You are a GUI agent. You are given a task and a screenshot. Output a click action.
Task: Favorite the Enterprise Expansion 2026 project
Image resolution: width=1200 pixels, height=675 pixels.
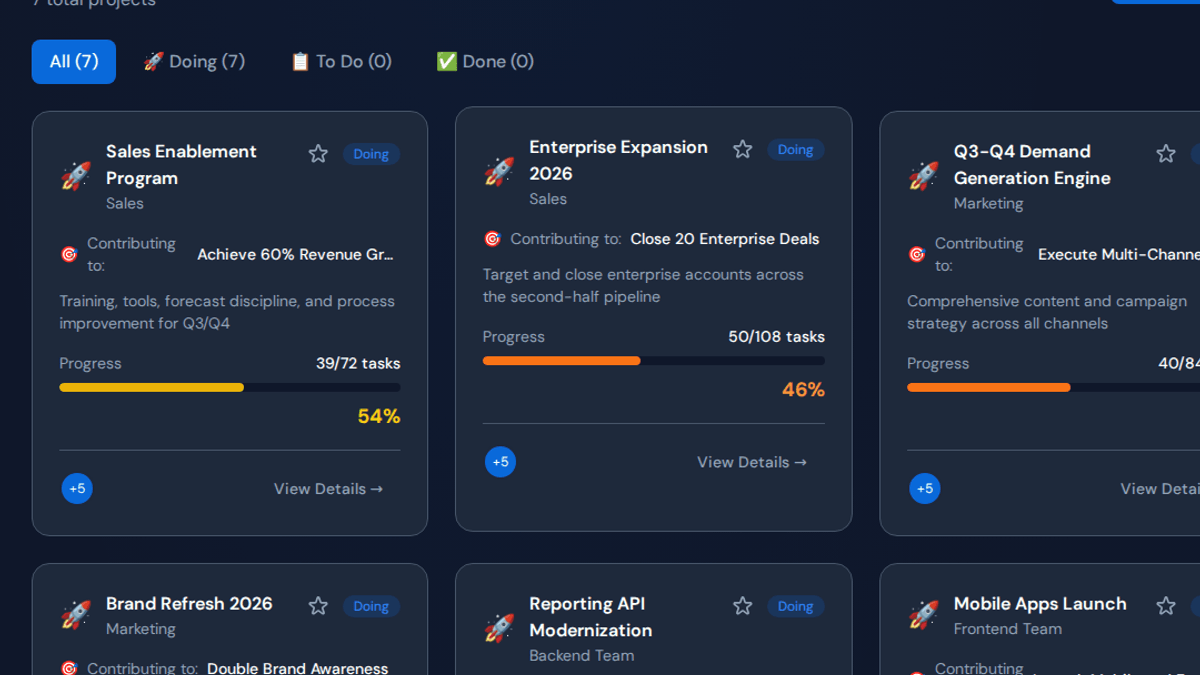742,150
